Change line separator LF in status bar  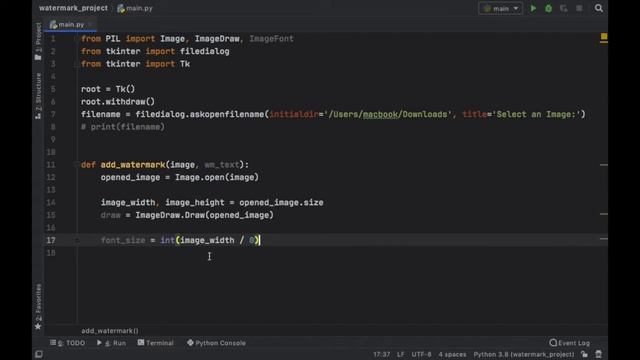pyautogui.click(x=400, y=354)
